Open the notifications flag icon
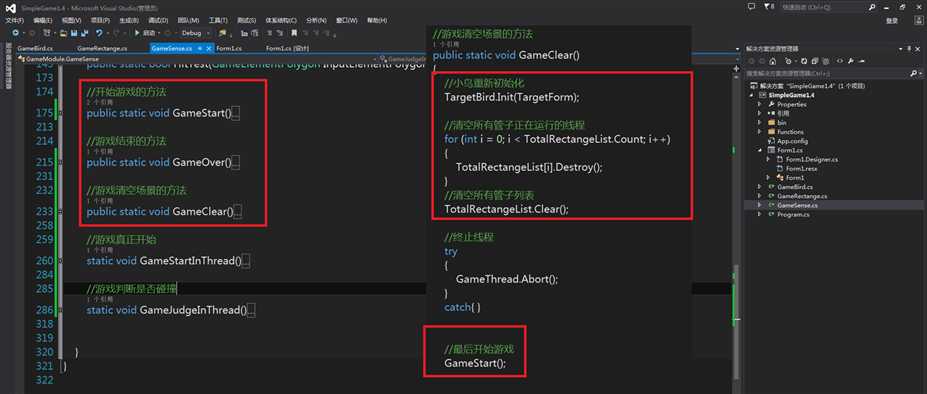The height and width of the screenshot is (394, 927). (767, 7)
